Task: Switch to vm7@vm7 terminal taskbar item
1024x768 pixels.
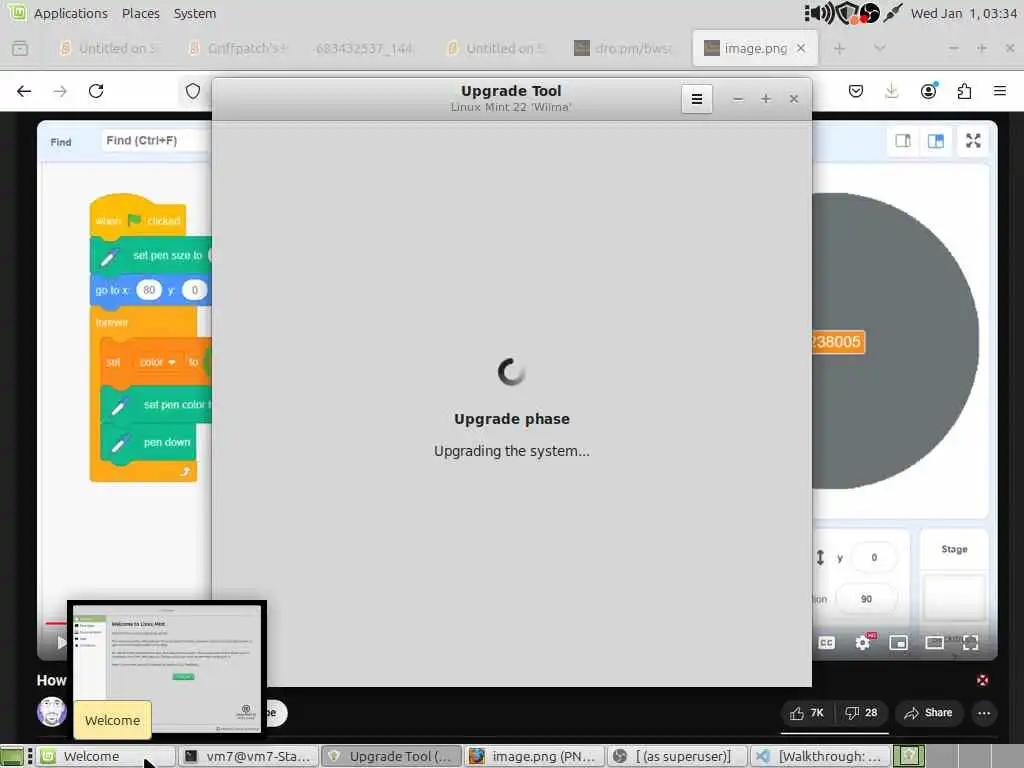Action: point(248,756)
